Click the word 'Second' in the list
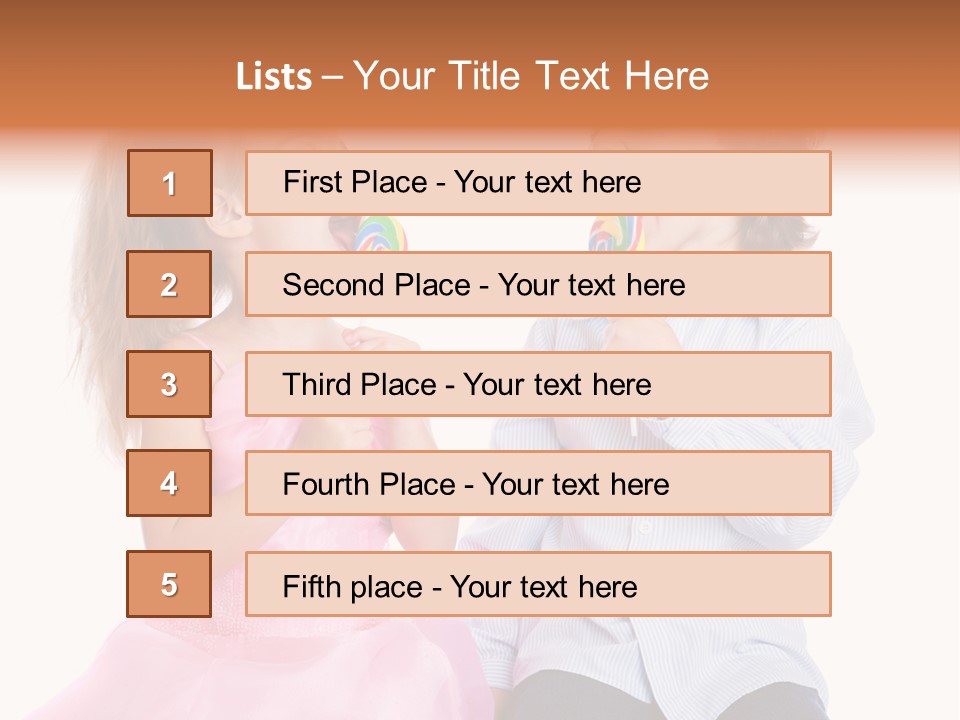Image resolution: width=960 pixels, height=720 pixels. click(x=334, y=285)
